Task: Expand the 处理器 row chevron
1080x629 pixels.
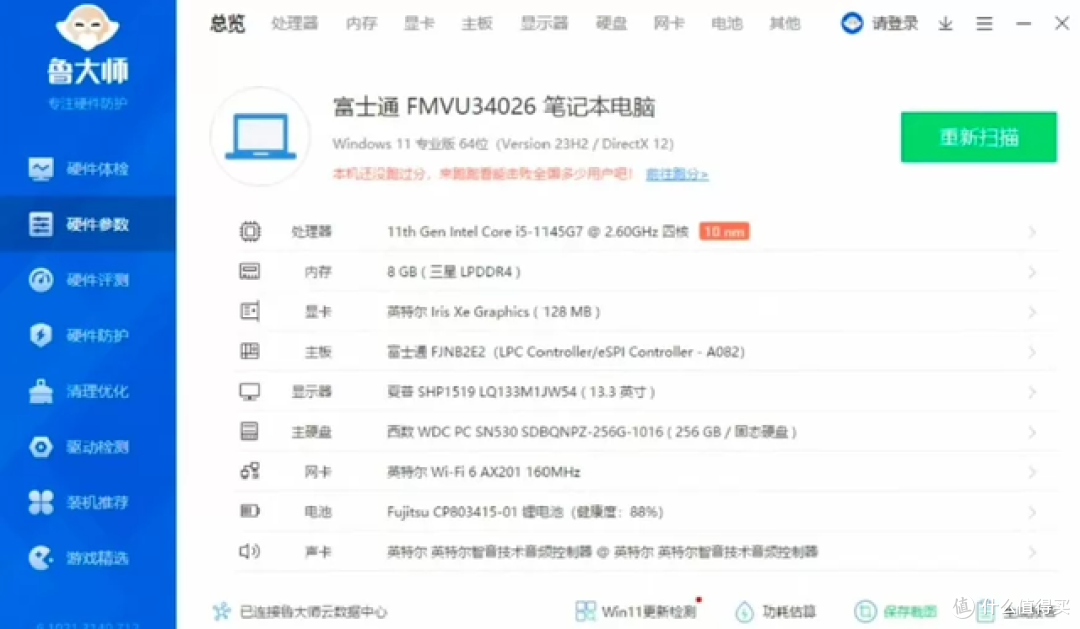Action: tap(1032, 232)
